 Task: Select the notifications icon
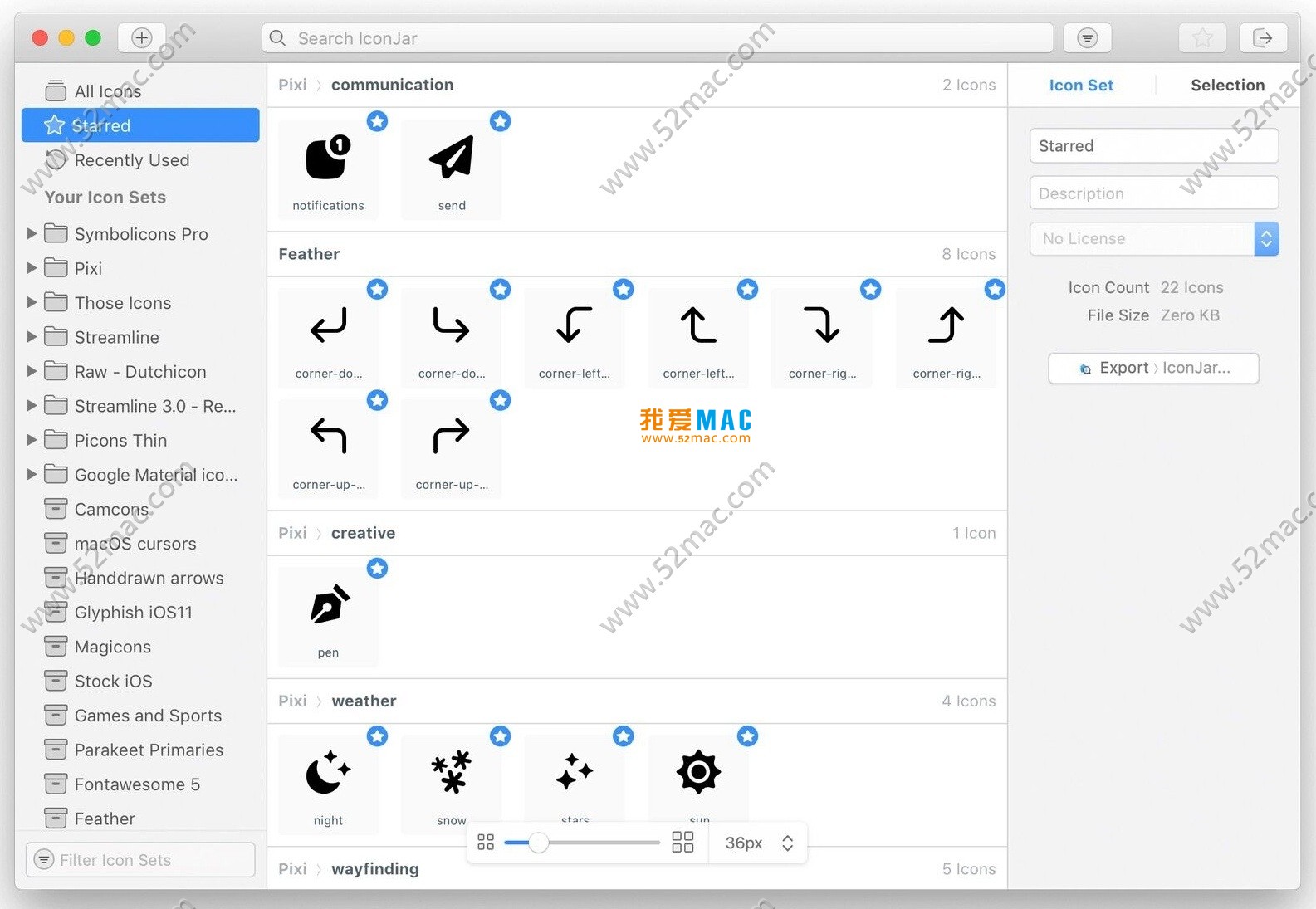pyautogui.click(x=328, y=169)
